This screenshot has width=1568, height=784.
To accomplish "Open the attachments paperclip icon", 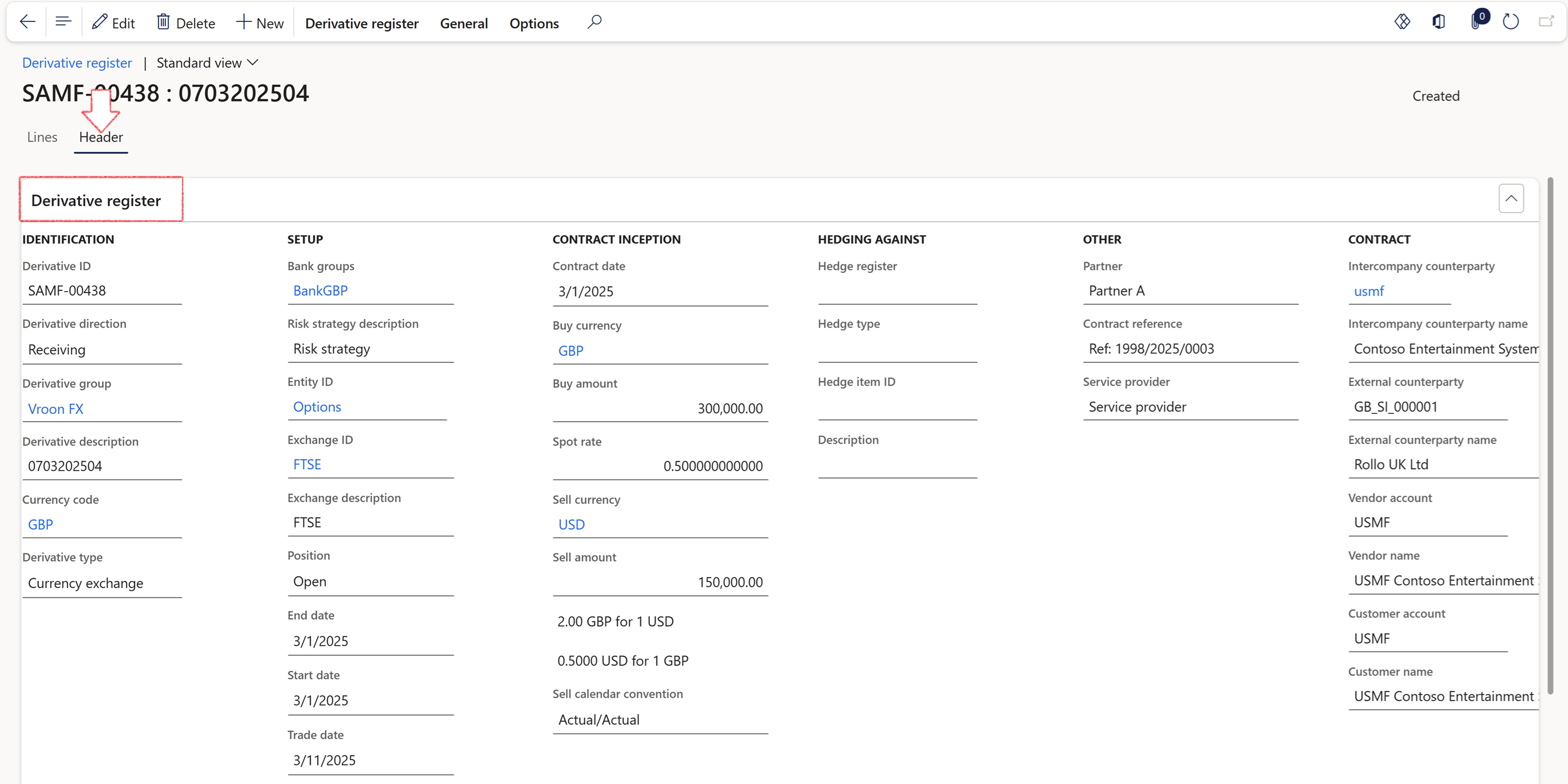I will (1475, 22).
